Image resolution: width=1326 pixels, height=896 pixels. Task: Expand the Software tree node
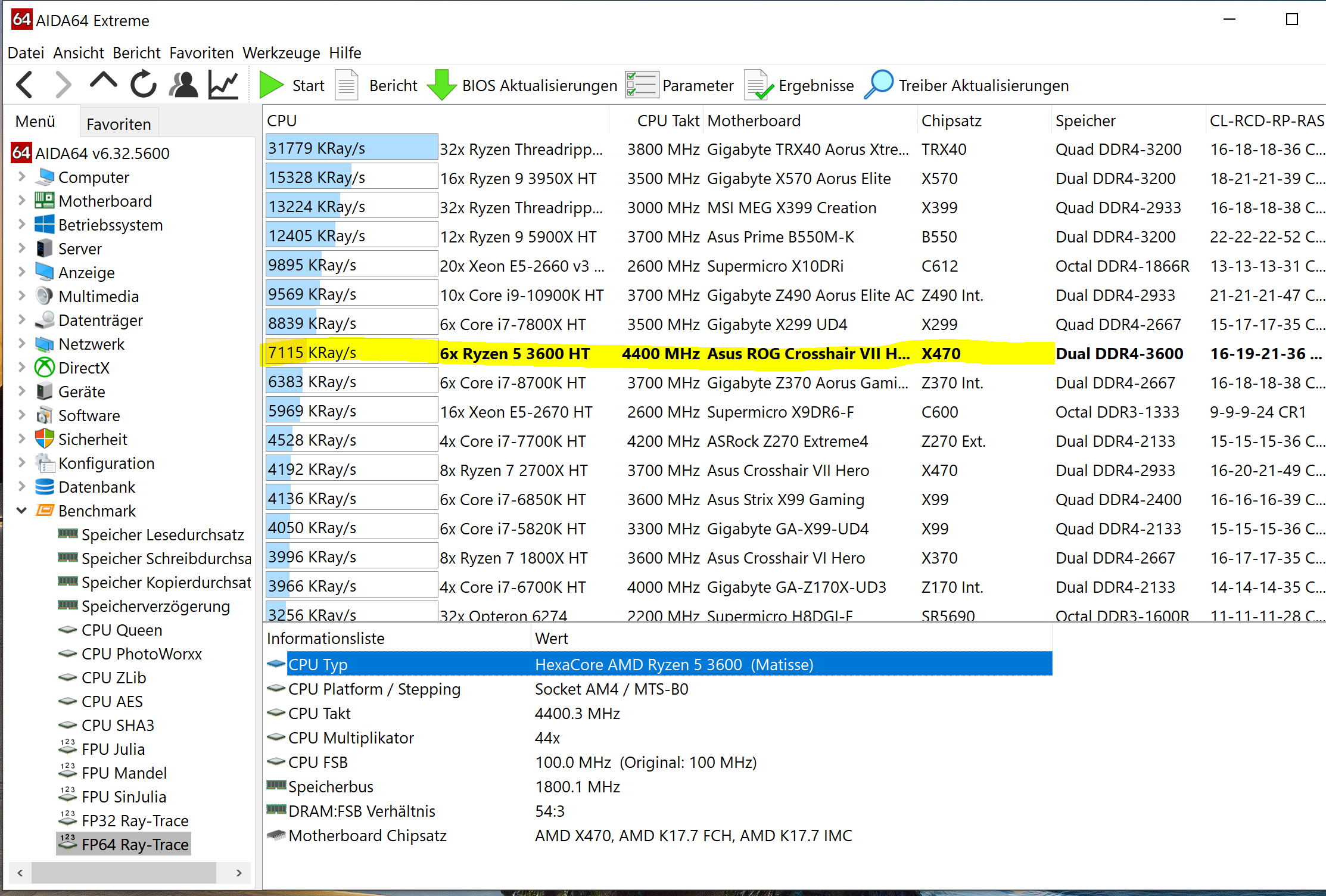[x=21, y=415]
